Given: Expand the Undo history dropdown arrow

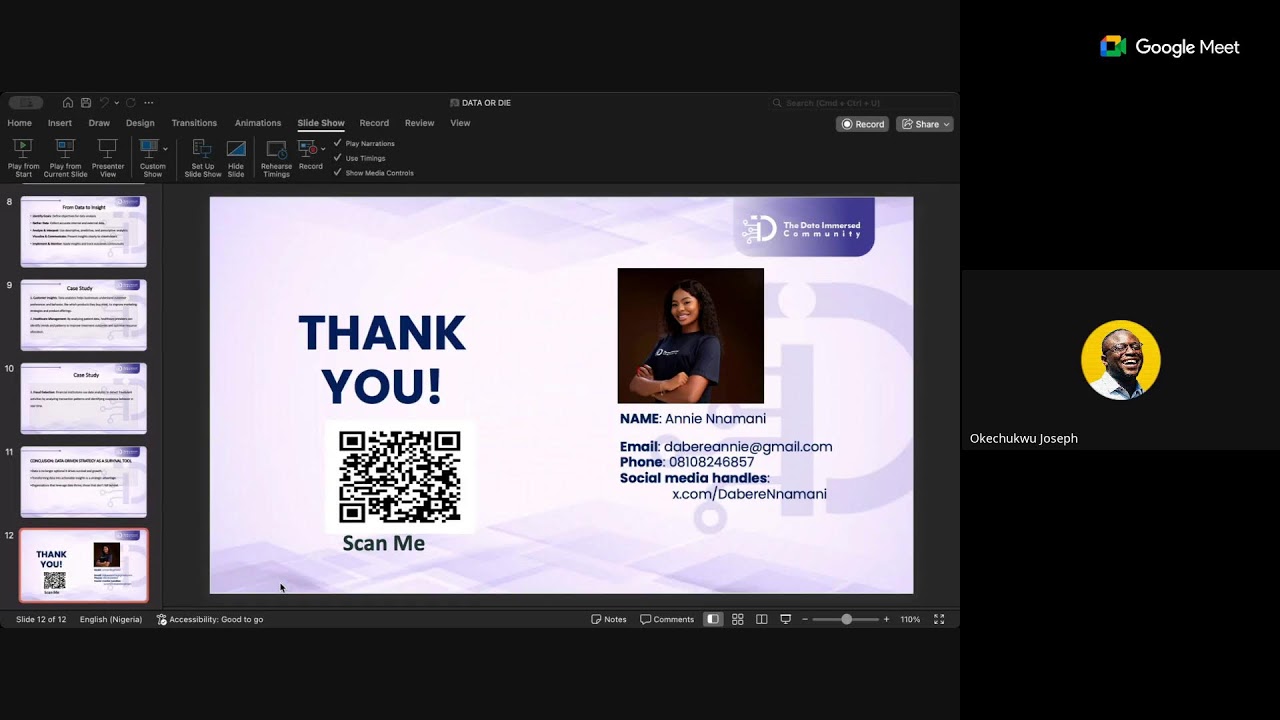Looking at the screenshot, I should click(x=116, y=103).
